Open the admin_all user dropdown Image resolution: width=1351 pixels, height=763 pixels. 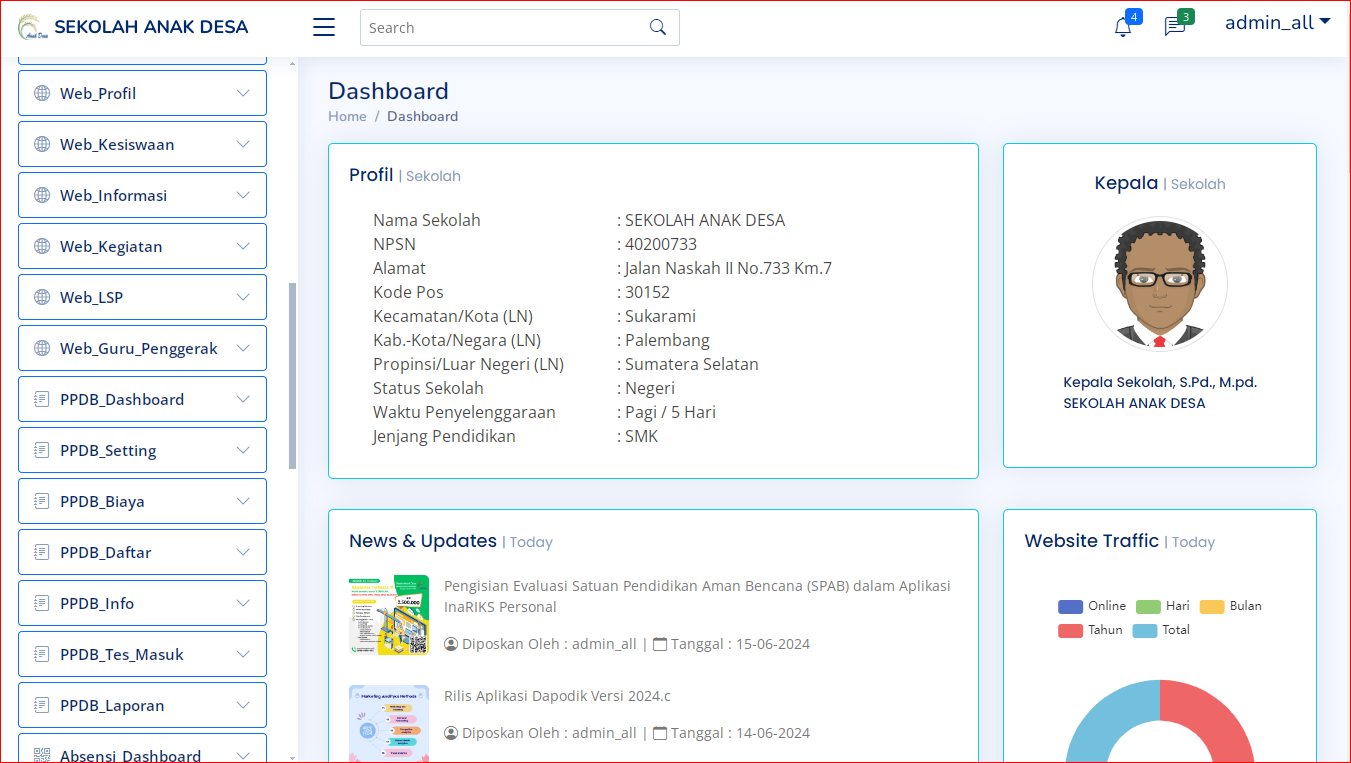click(x=1277, y=22)
